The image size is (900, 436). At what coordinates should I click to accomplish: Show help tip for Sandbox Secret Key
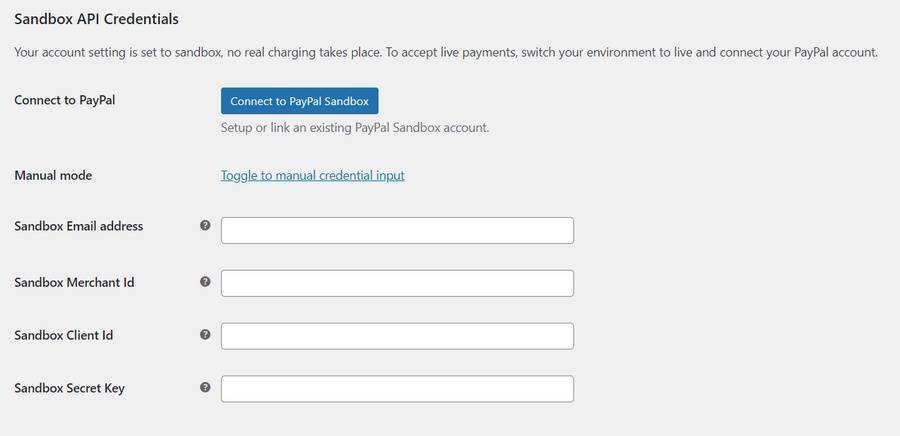[x=205, y=387]
